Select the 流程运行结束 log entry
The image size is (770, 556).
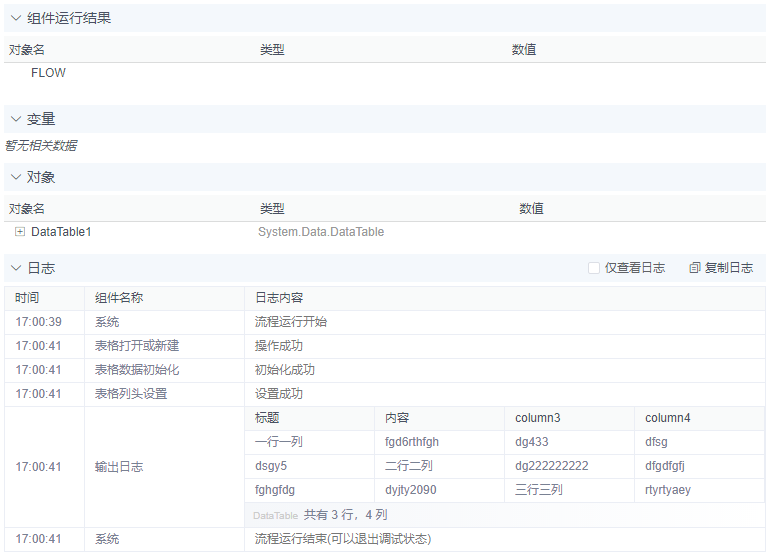[x=343, y=539]
